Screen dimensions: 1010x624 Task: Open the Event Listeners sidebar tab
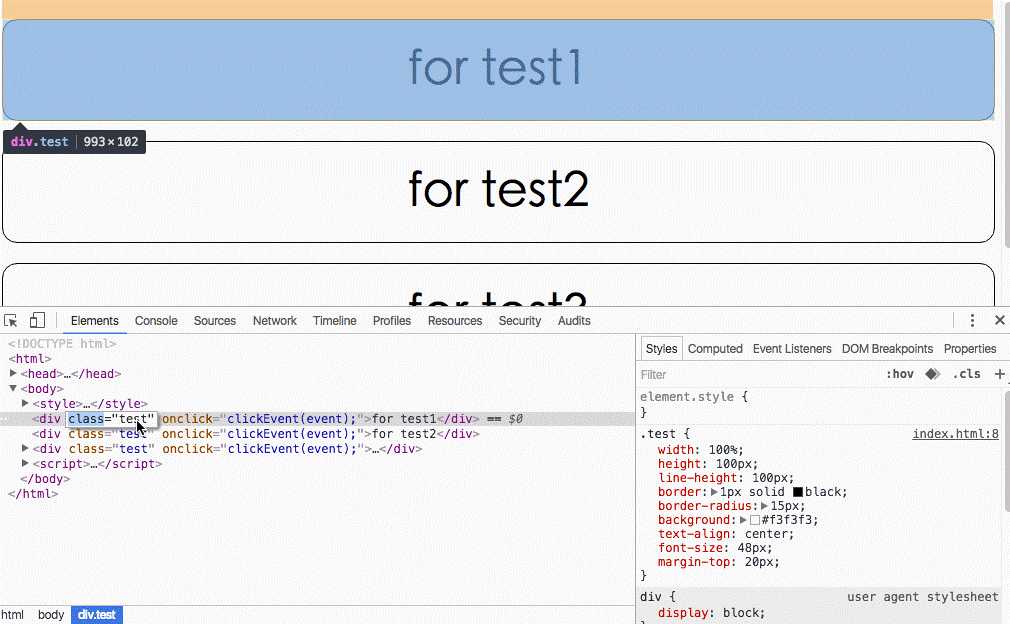coord(792,348)
